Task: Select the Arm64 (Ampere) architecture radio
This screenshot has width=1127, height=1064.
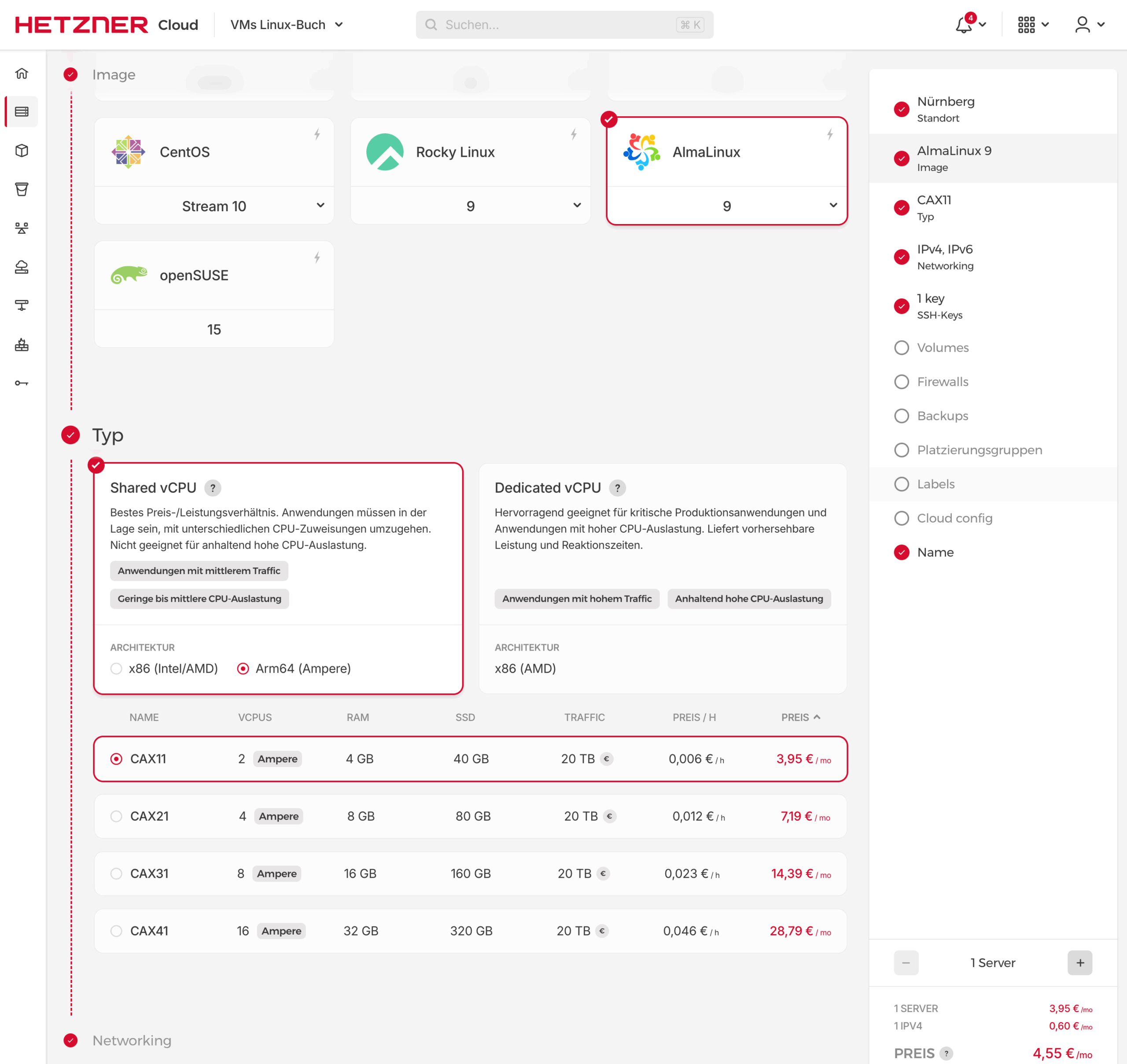Action: pyautogui.click(x=243, y=669)
